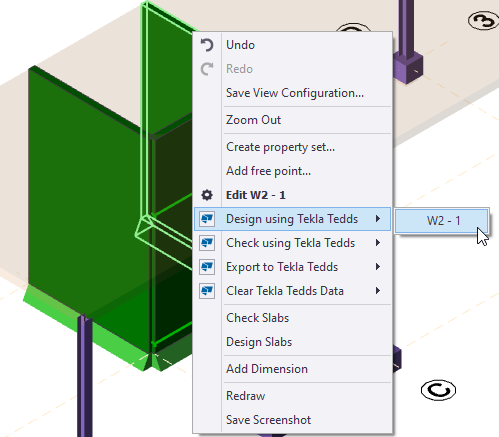
Task: Click Tedds icon next to Design using Tekla Tedds
Action: (x=207, y=219)
